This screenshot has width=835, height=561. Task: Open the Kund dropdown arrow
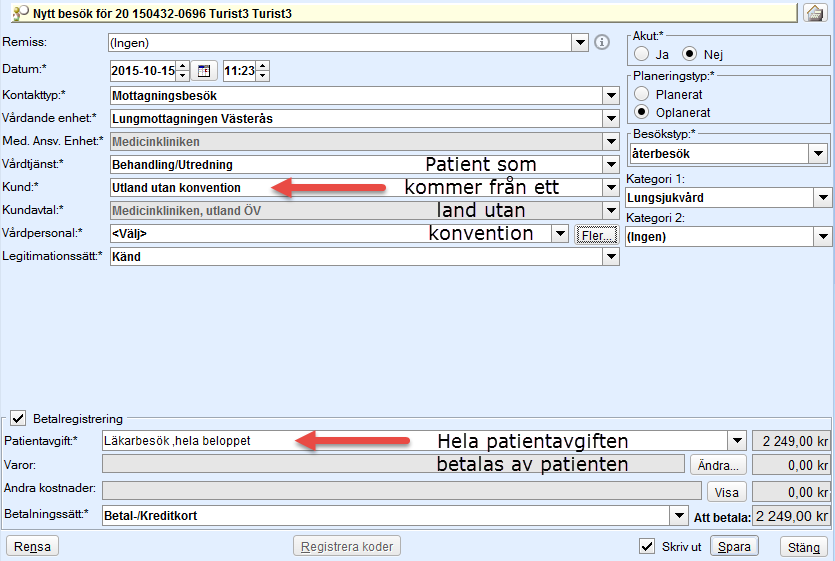(x=611, y=188)
